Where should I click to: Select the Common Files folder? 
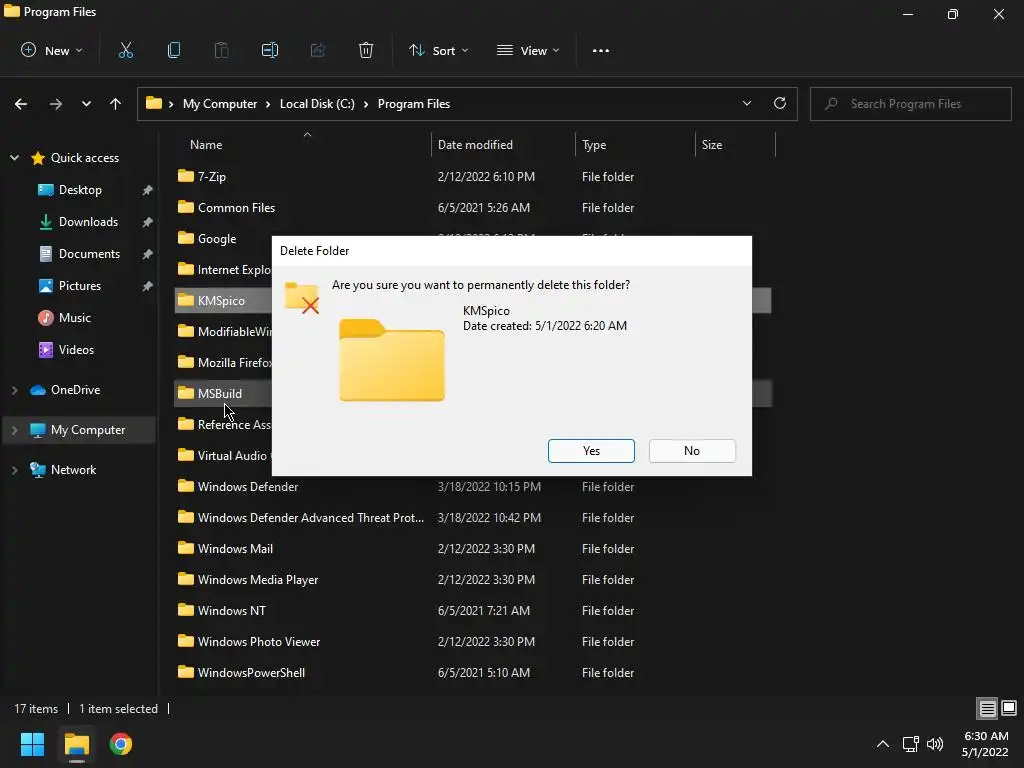click(x=236, y=208)
